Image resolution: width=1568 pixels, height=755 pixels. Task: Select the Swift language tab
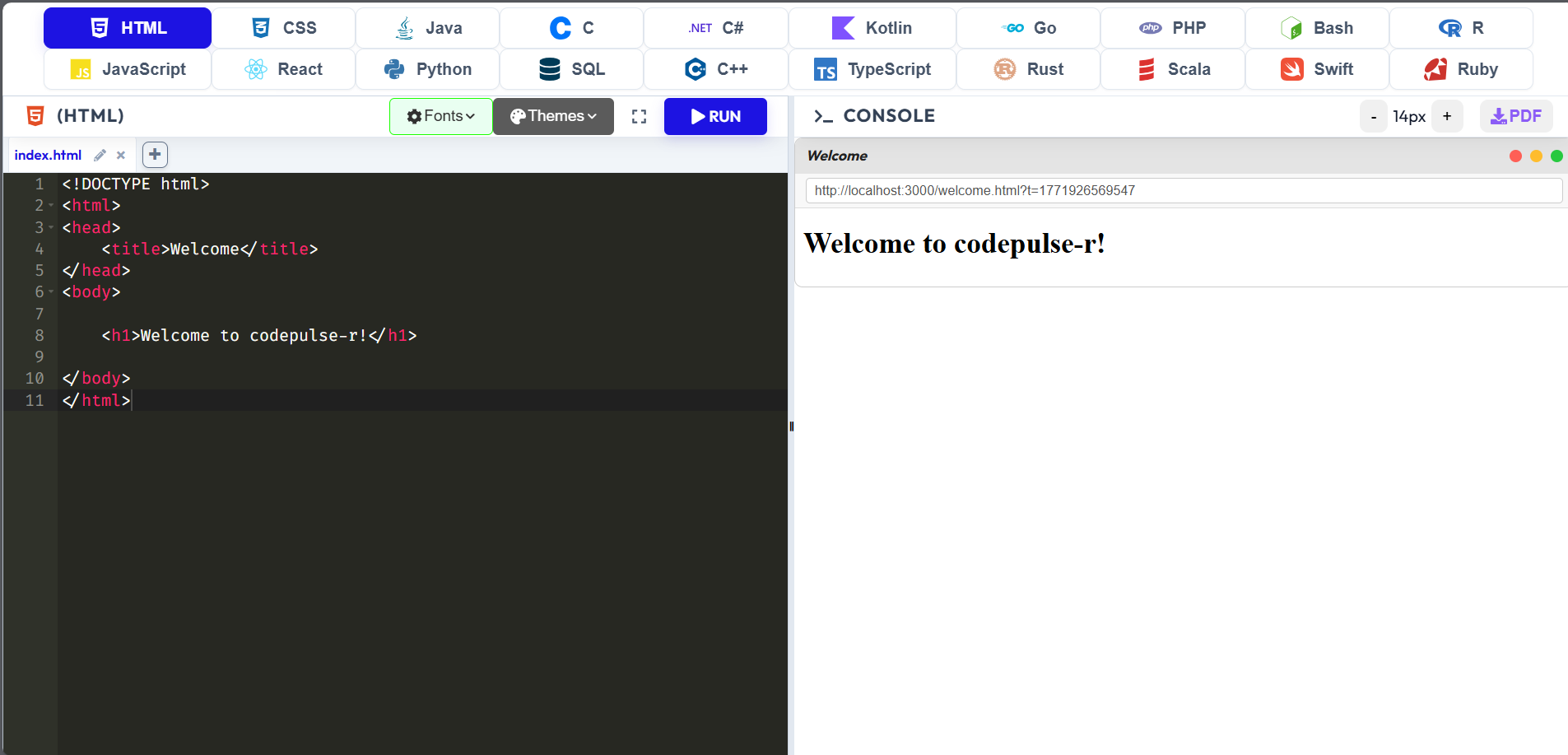coord(1315,69)
